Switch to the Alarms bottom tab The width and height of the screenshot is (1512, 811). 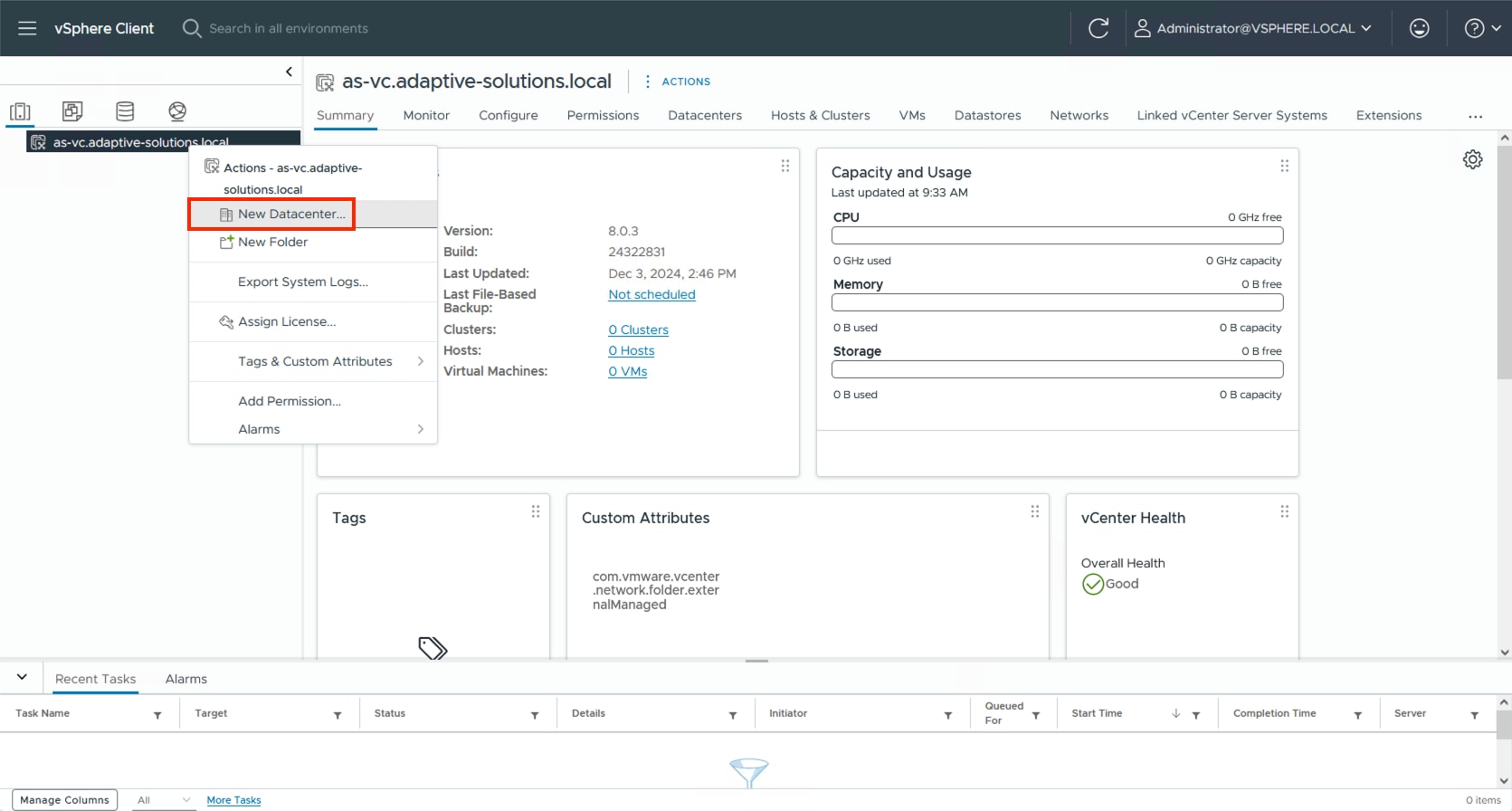(186, 679)
